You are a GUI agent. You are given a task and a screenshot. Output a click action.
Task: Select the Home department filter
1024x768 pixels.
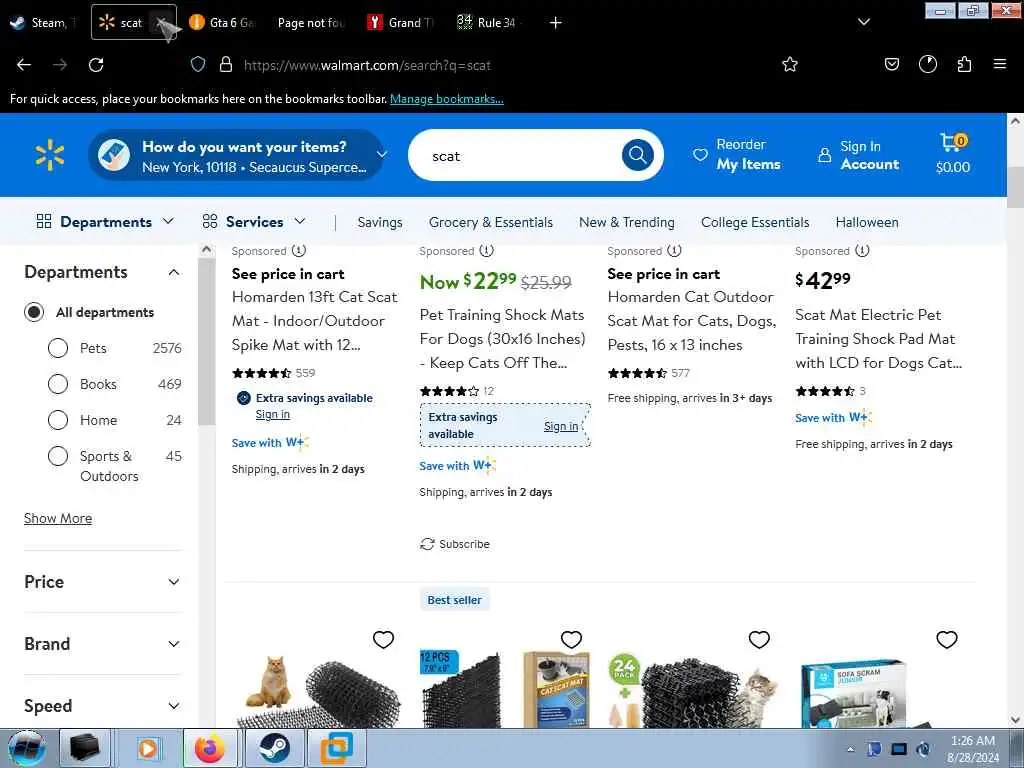click(58, 420)
